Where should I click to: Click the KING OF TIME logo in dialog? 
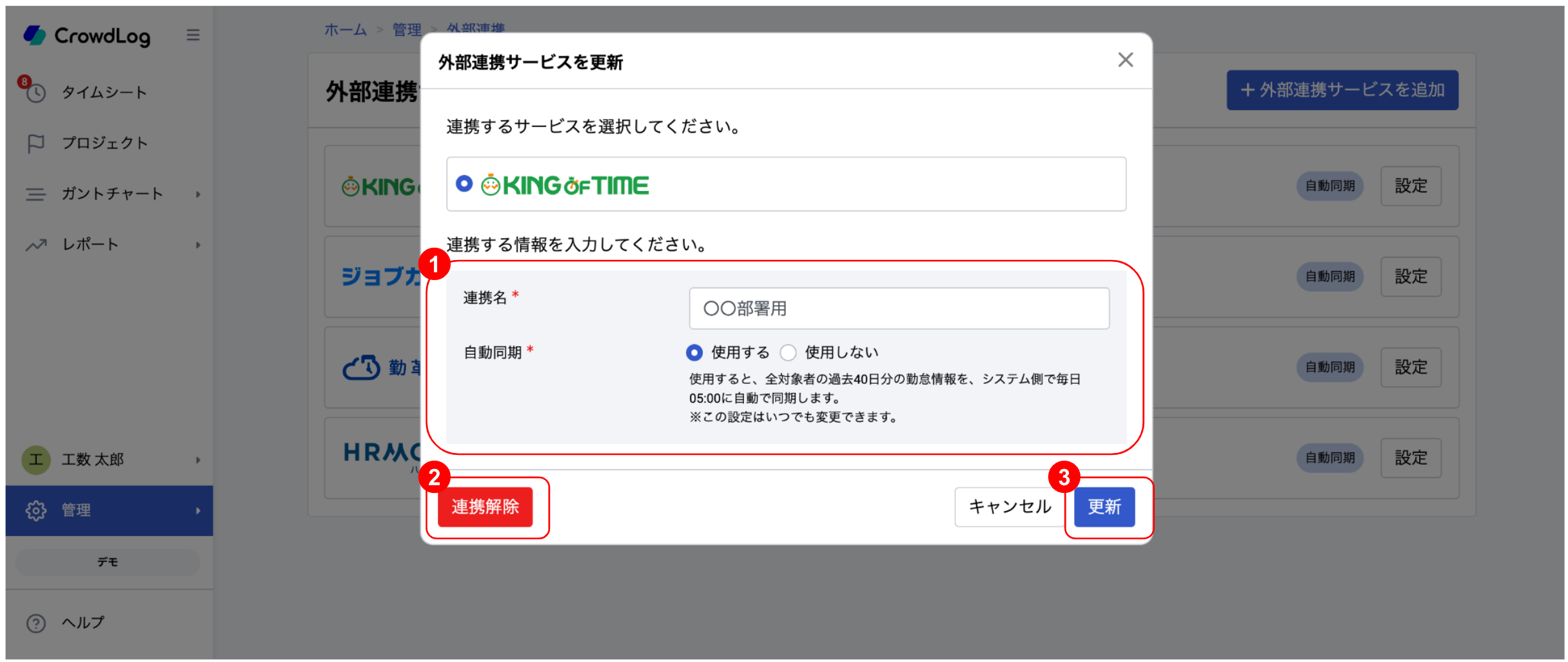tap(565, 185)
